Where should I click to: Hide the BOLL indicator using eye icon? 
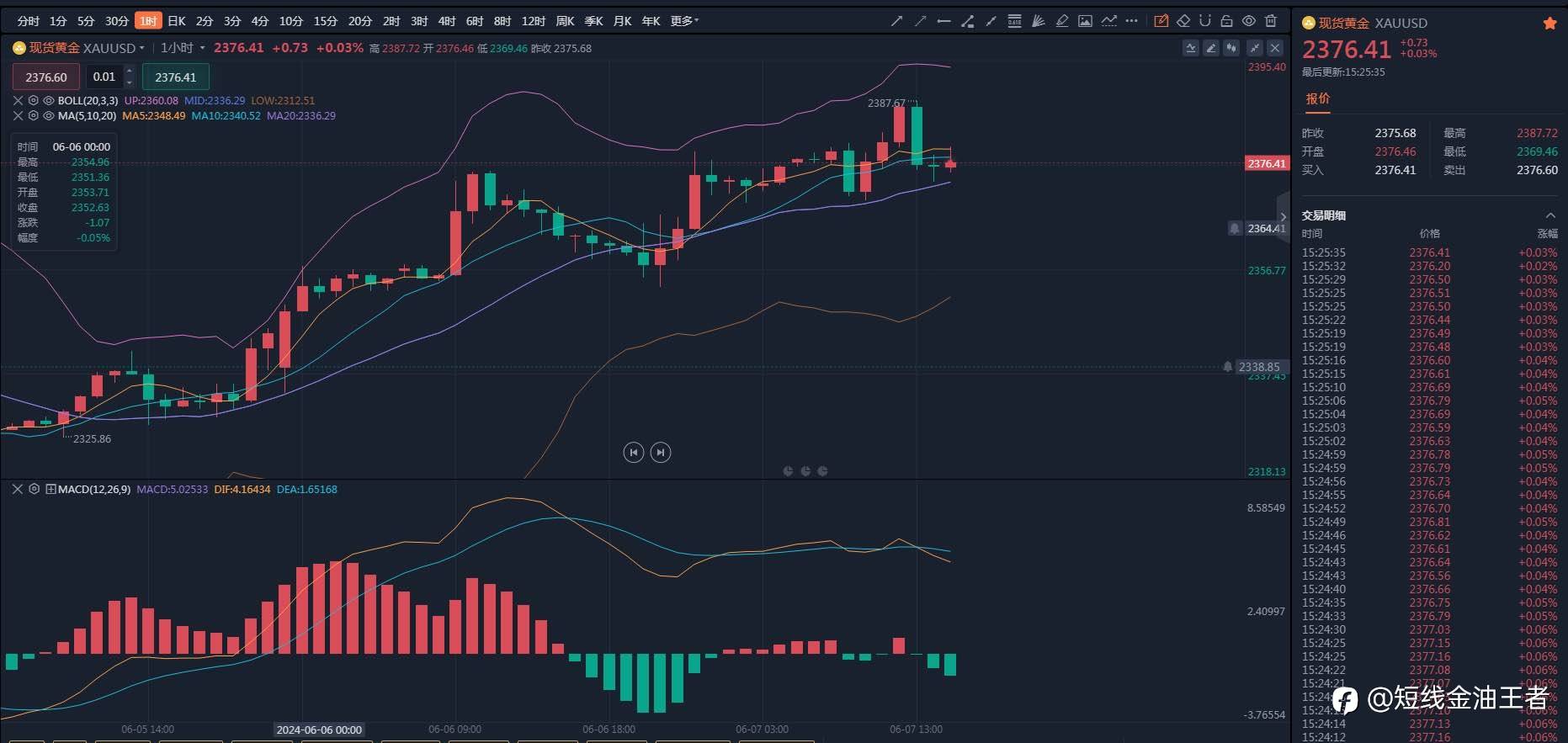tap(49, 100)
